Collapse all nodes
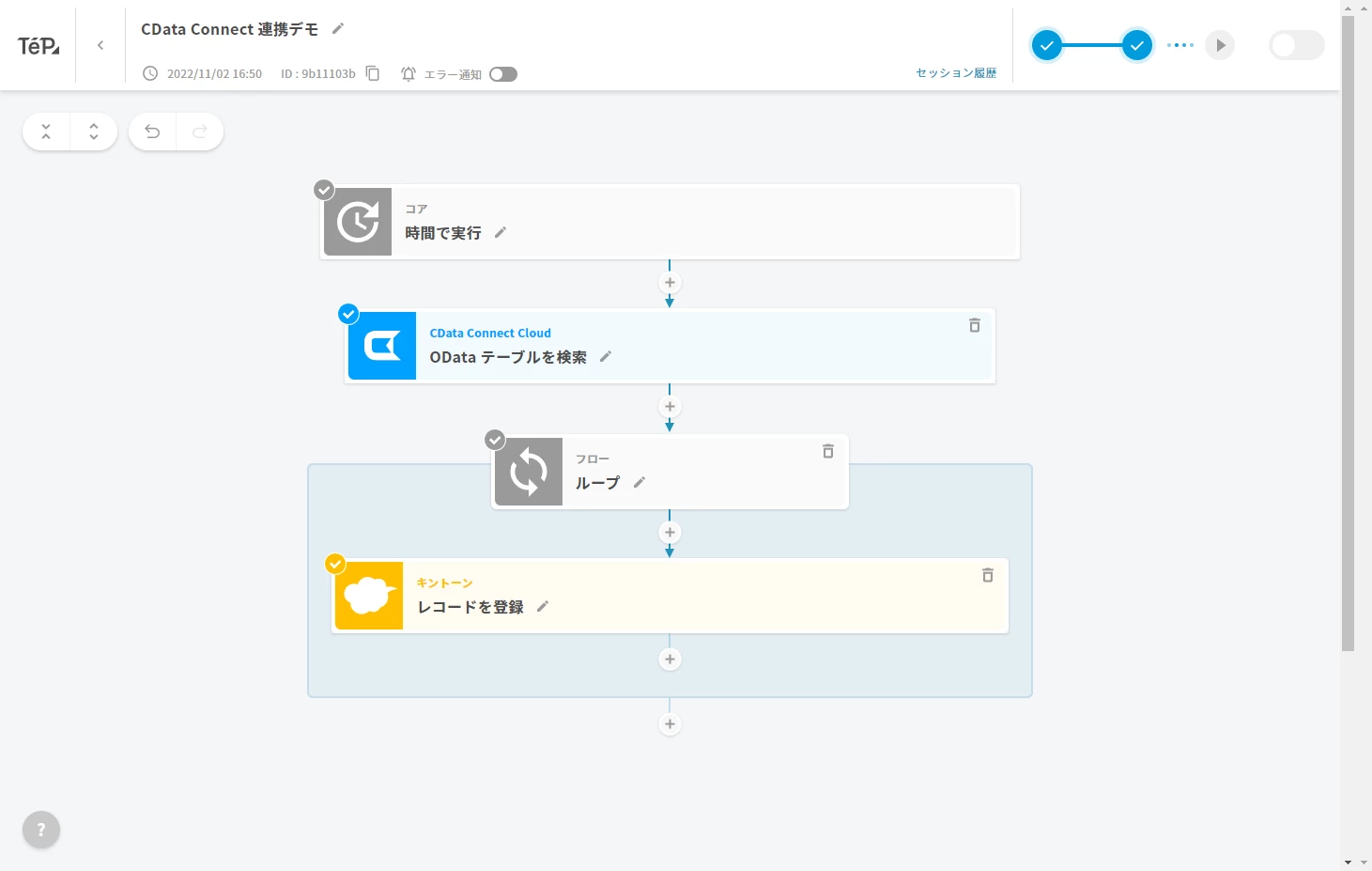Image resolution: width=1372 pixels, height=871 pixels. tap(46, 132)
